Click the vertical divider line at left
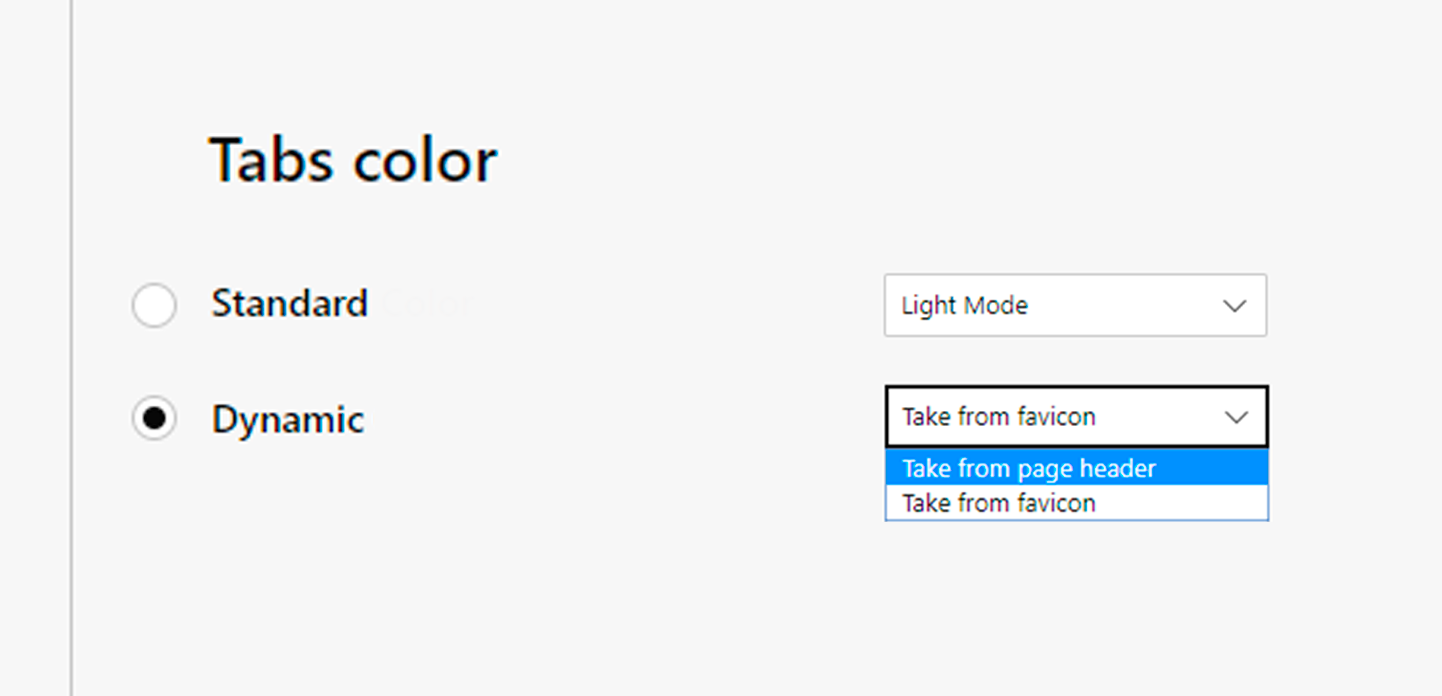The width and height of the screenshot is (1442, 696). pyautogui.click(x=72, y=348)
